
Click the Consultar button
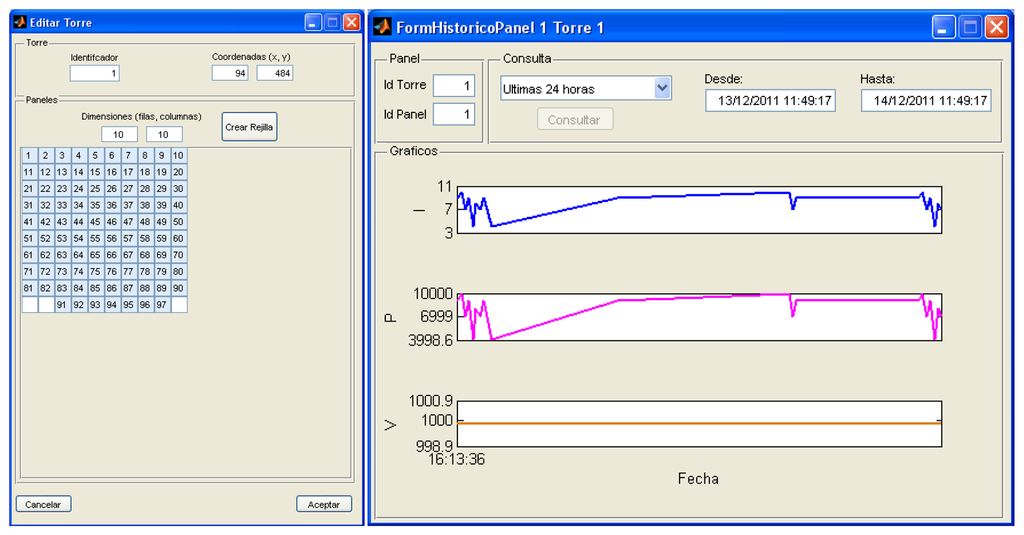tap(575, 120)
